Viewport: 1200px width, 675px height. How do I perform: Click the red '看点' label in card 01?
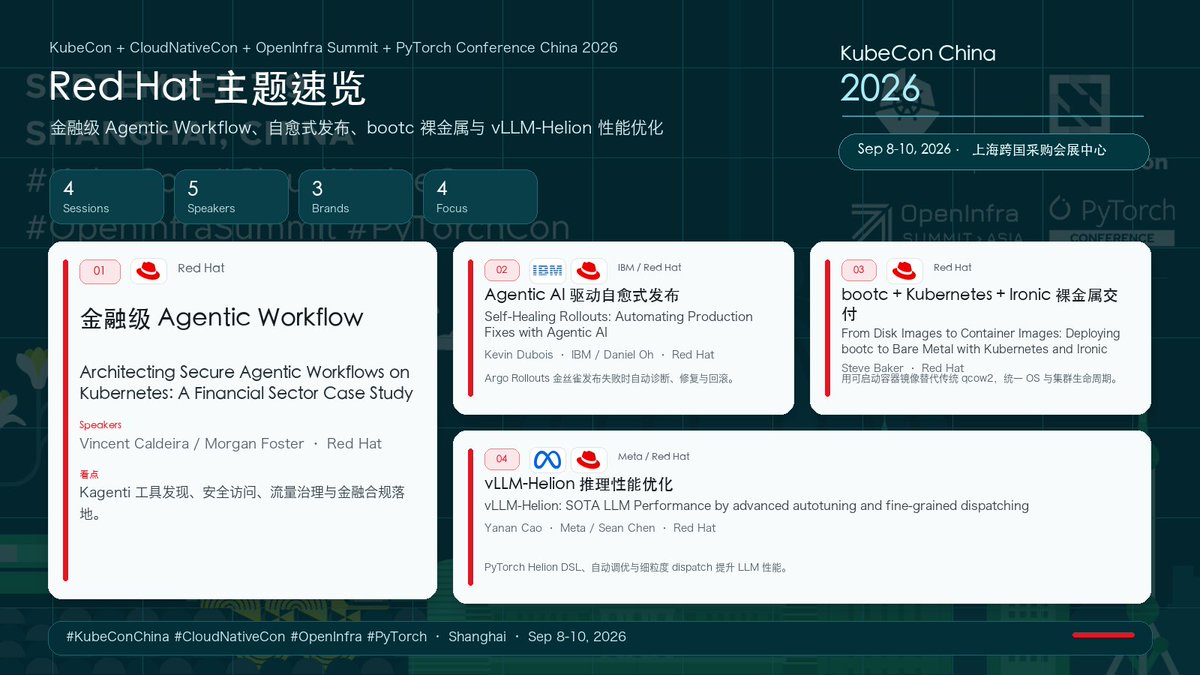[89, 474]
